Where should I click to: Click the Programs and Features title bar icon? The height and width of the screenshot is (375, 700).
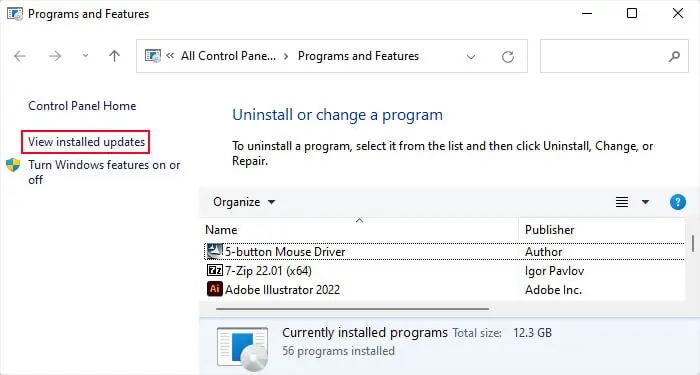(x=15, y=14)
